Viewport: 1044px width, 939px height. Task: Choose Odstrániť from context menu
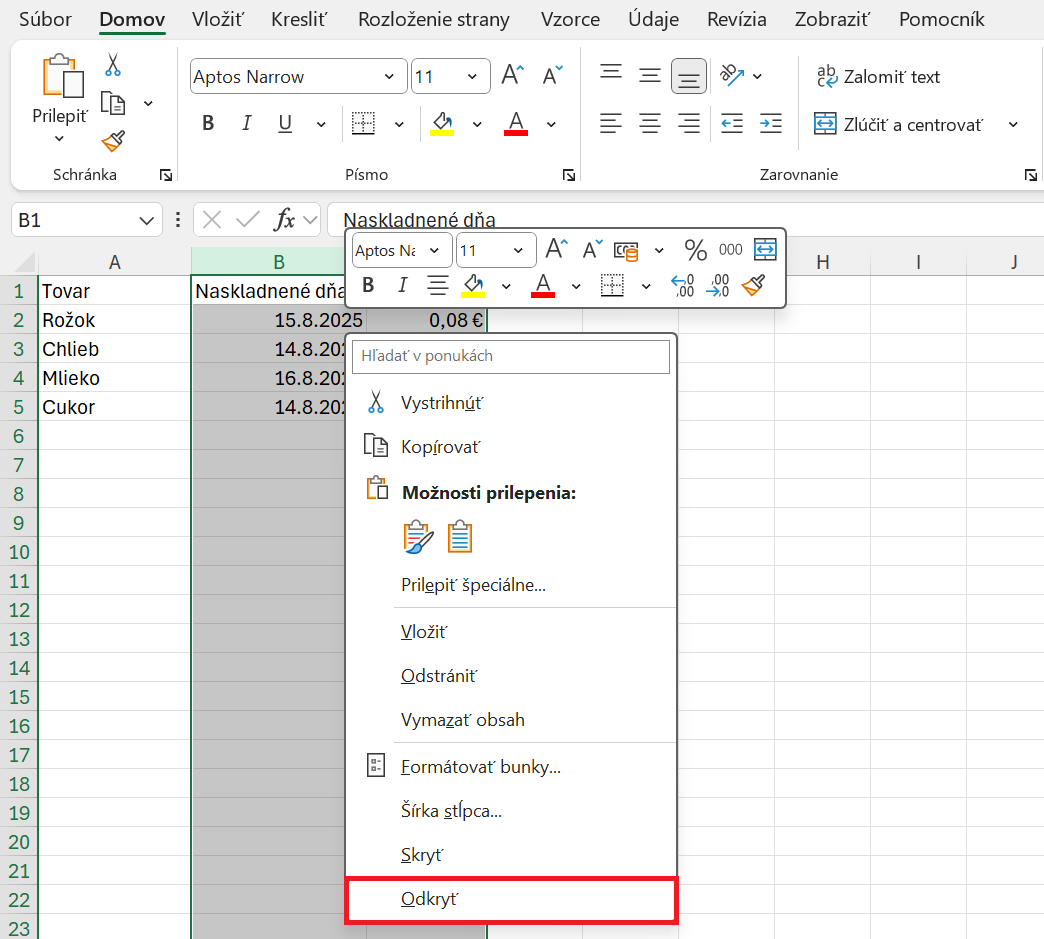pyautogui.click(x=511, y=676)
